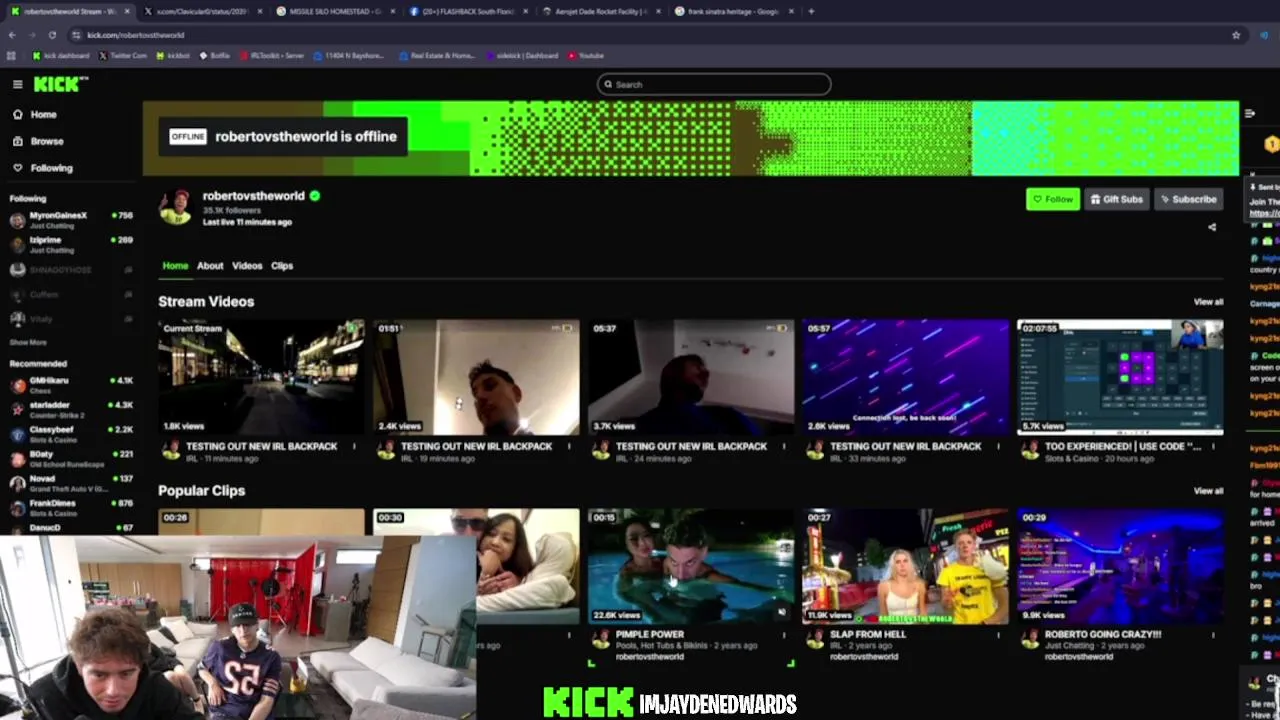Open Classybeef recommended channel
The image size is (1280, 720).
point(70,434)
